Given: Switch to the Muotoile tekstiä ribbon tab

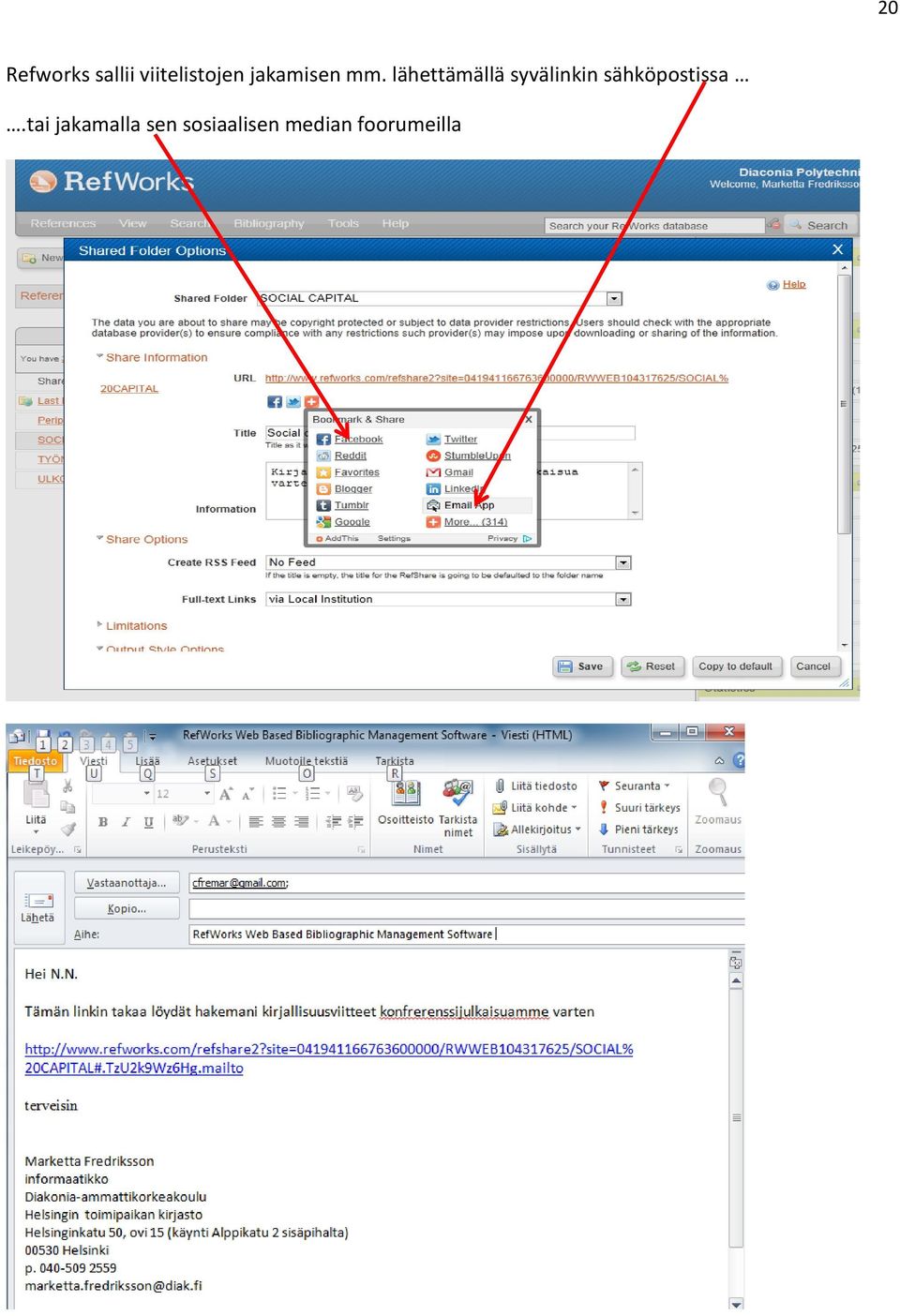Looking at the screenshot, I should (307, 761).
